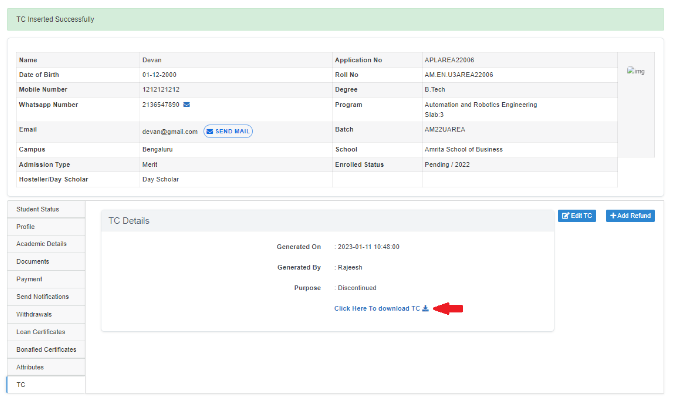
Task: Open the Student Status tab
Action: (38, 209)
